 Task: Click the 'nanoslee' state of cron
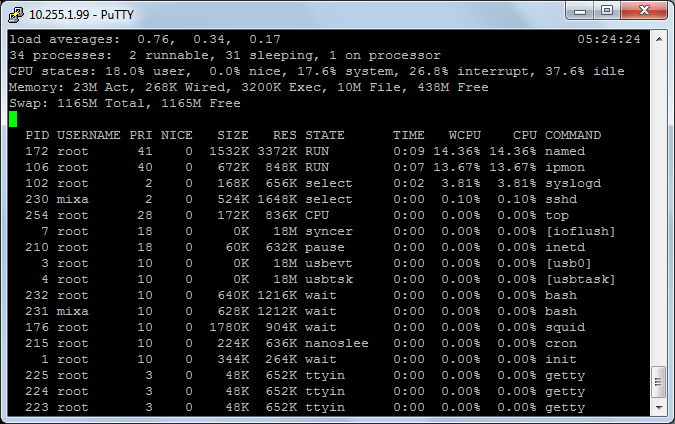point(337,344)
